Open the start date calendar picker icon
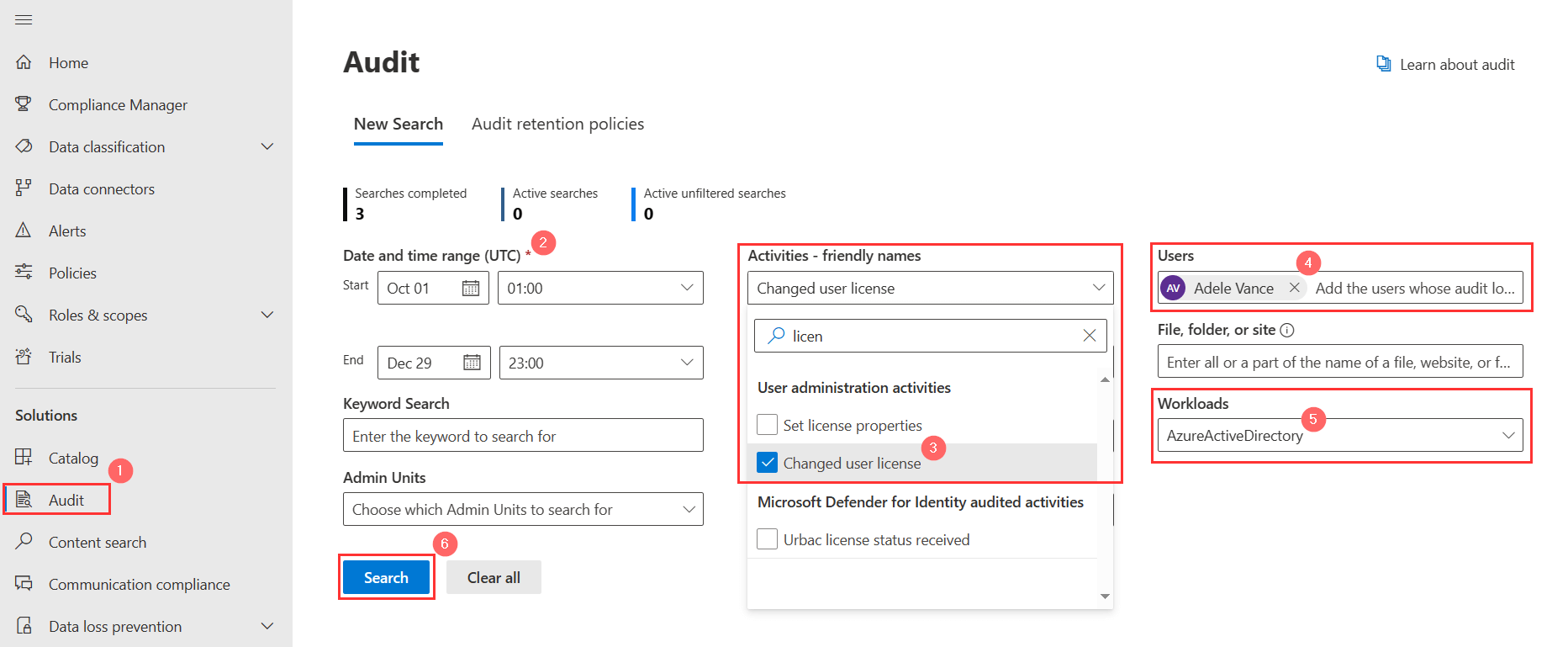The width and height of the screenshot is (1568, 647). tap(471, 289)
